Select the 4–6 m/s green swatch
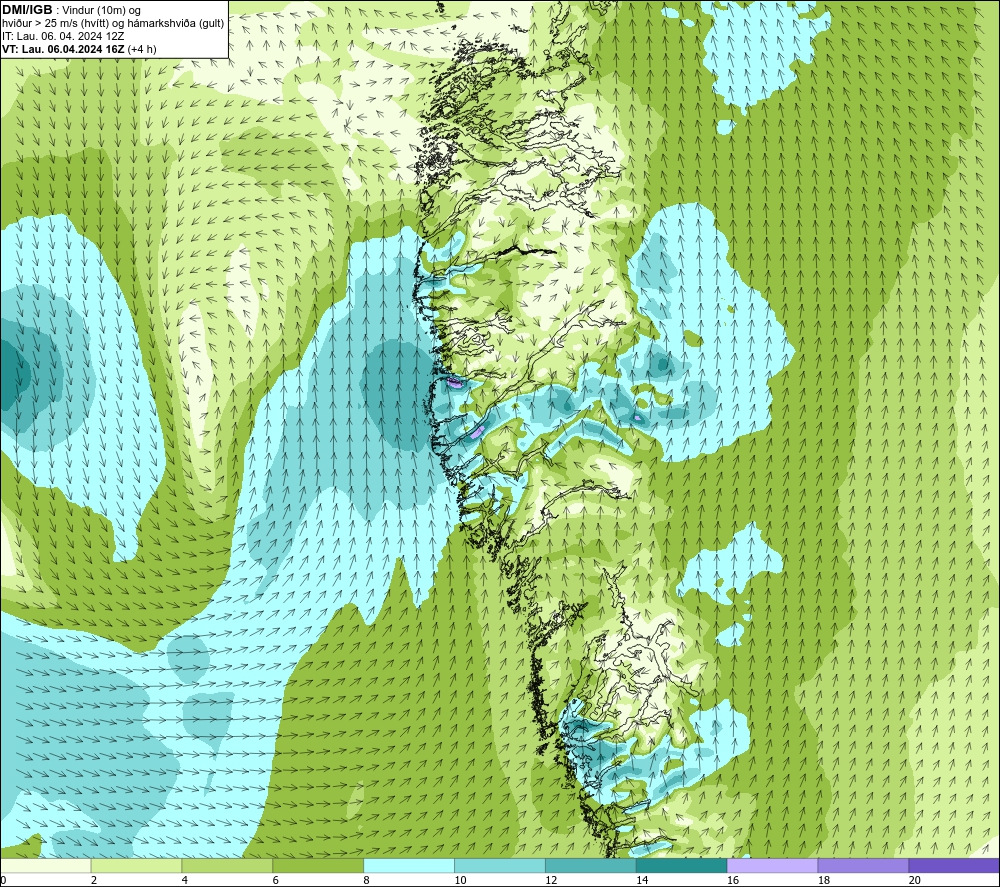1000x887 pixels. (x=227, y=865)
